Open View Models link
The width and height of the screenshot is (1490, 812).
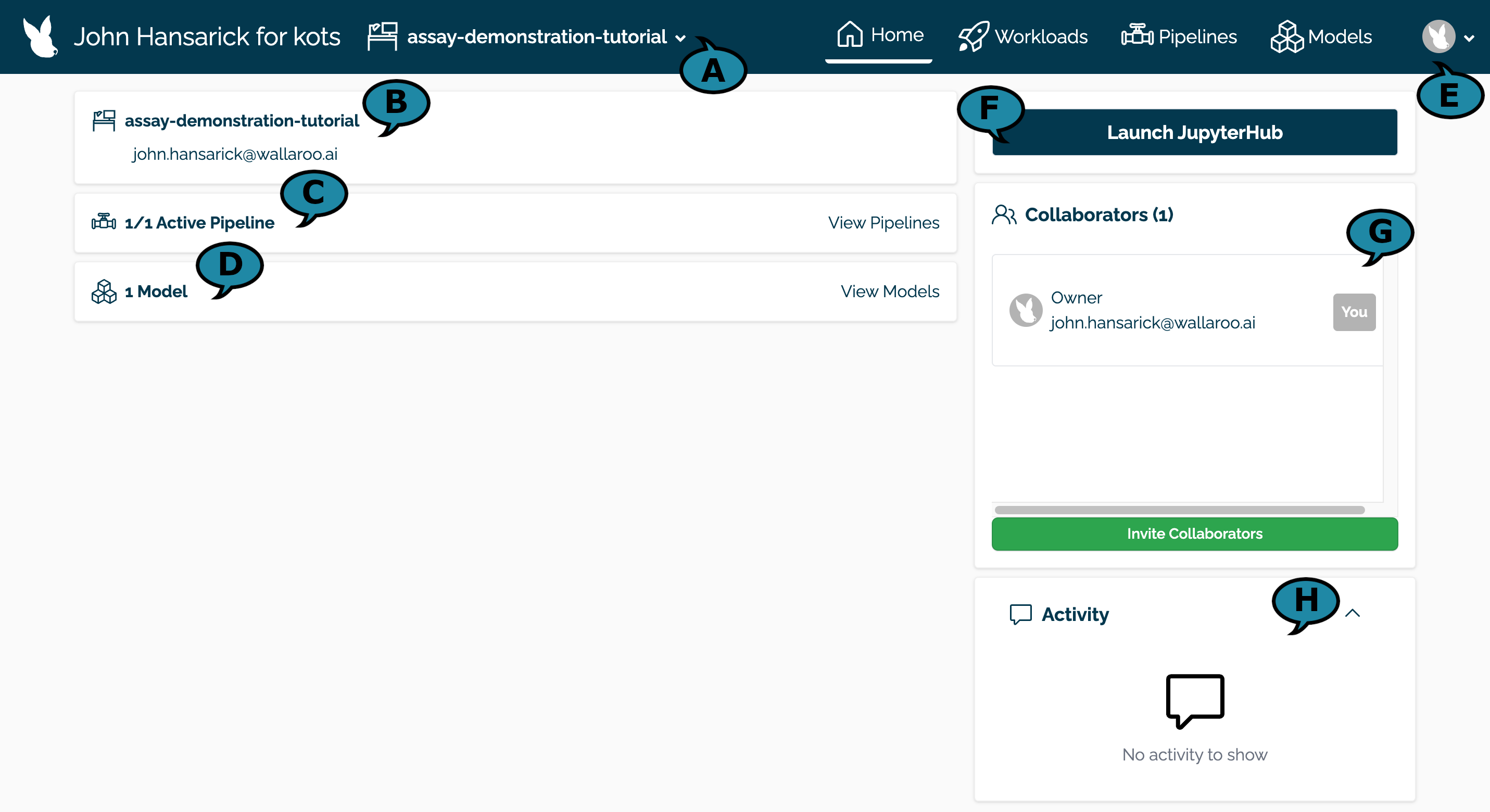click(x=889, y=291)
